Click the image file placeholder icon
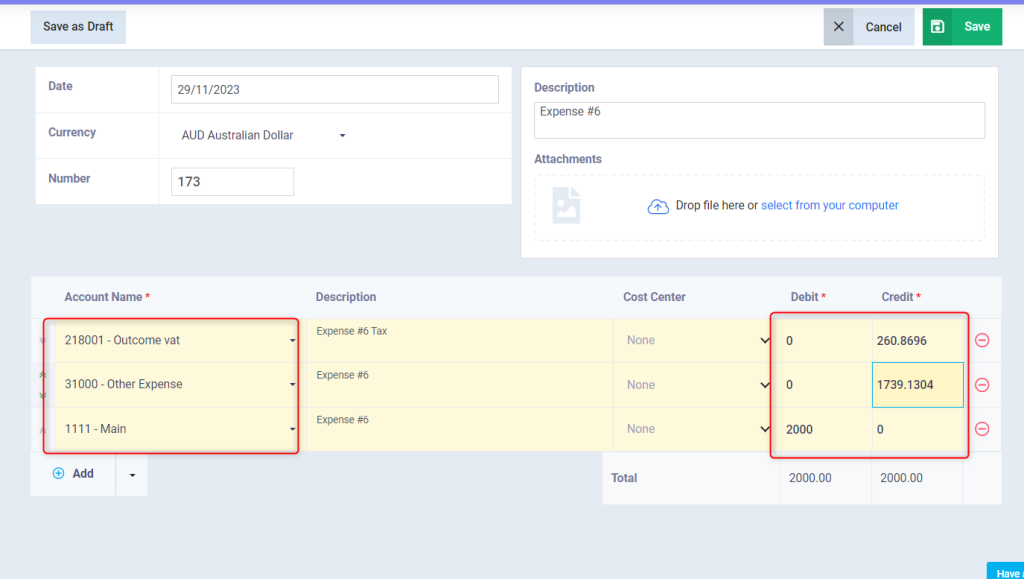This screenshot has height=579, width=1024. click(x=566, y=205)
